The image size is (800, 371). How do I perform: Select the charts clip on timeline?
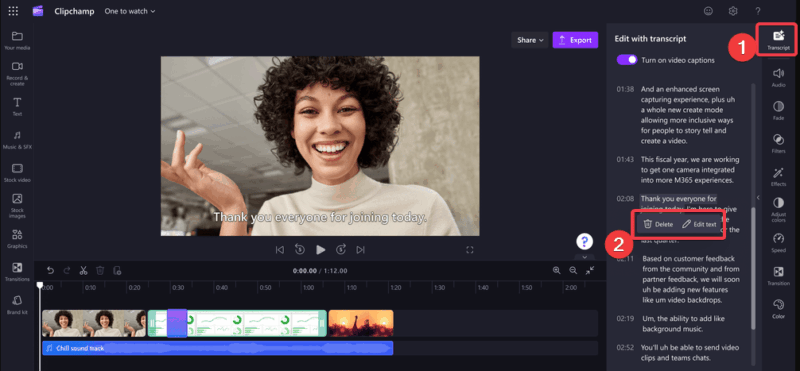(237, 324)
